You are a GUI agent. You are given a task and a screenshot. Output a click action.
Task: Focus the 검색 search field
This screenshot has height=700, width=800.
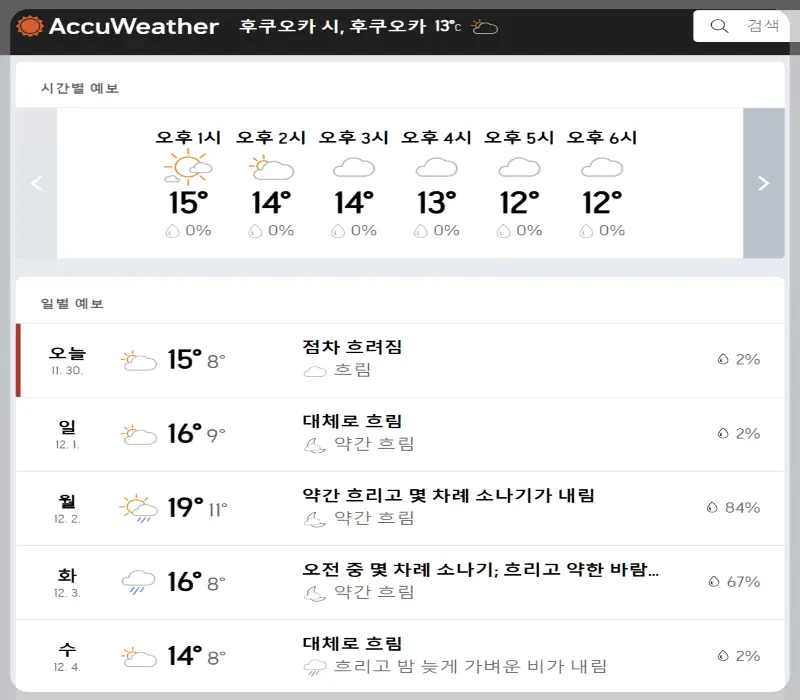click(743, 26)
